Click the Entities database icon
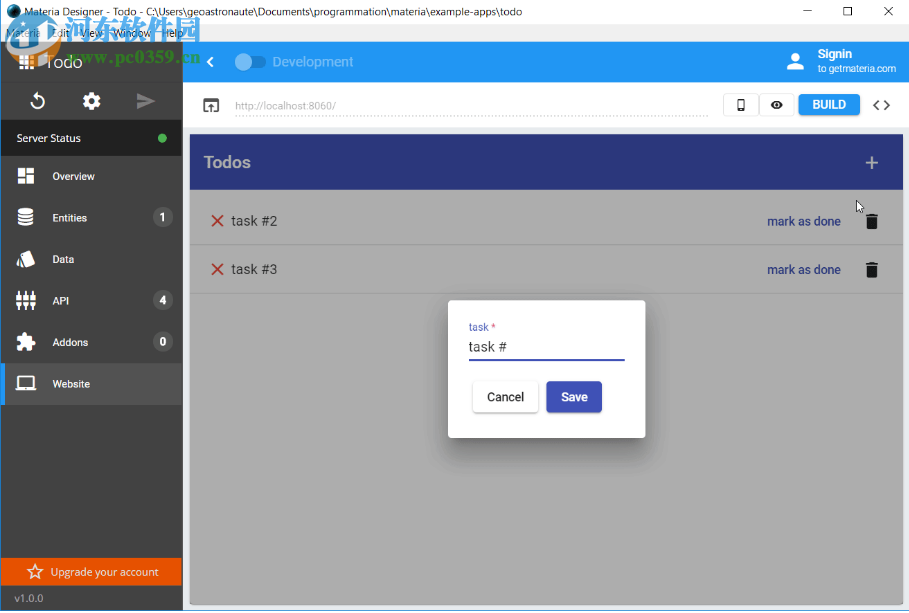The image size is (909, 613). click(26, 217)
